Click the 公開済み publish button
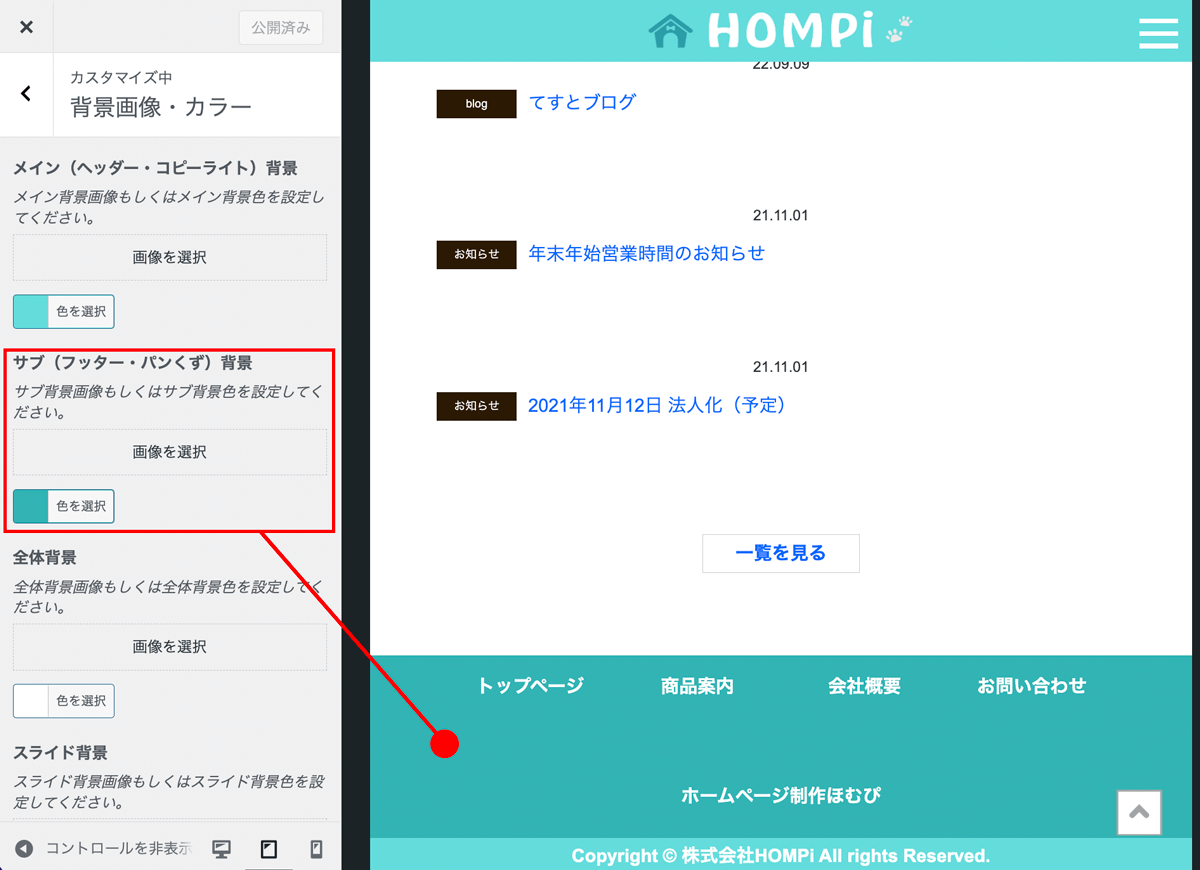Image resolution: width=1200 pixels, height=870 pixels. tap(280, 28)
